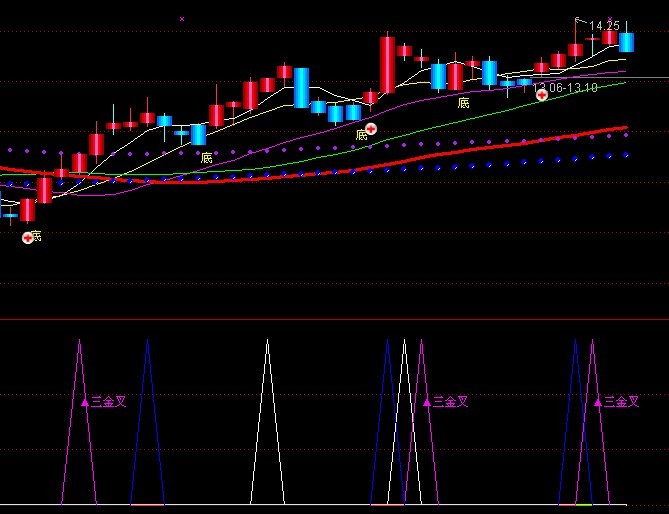This screenshot has width=669, height=514.
Task: Click the red plus marker below 13.06-13.10 text
Action: click(x=542, y=95)
